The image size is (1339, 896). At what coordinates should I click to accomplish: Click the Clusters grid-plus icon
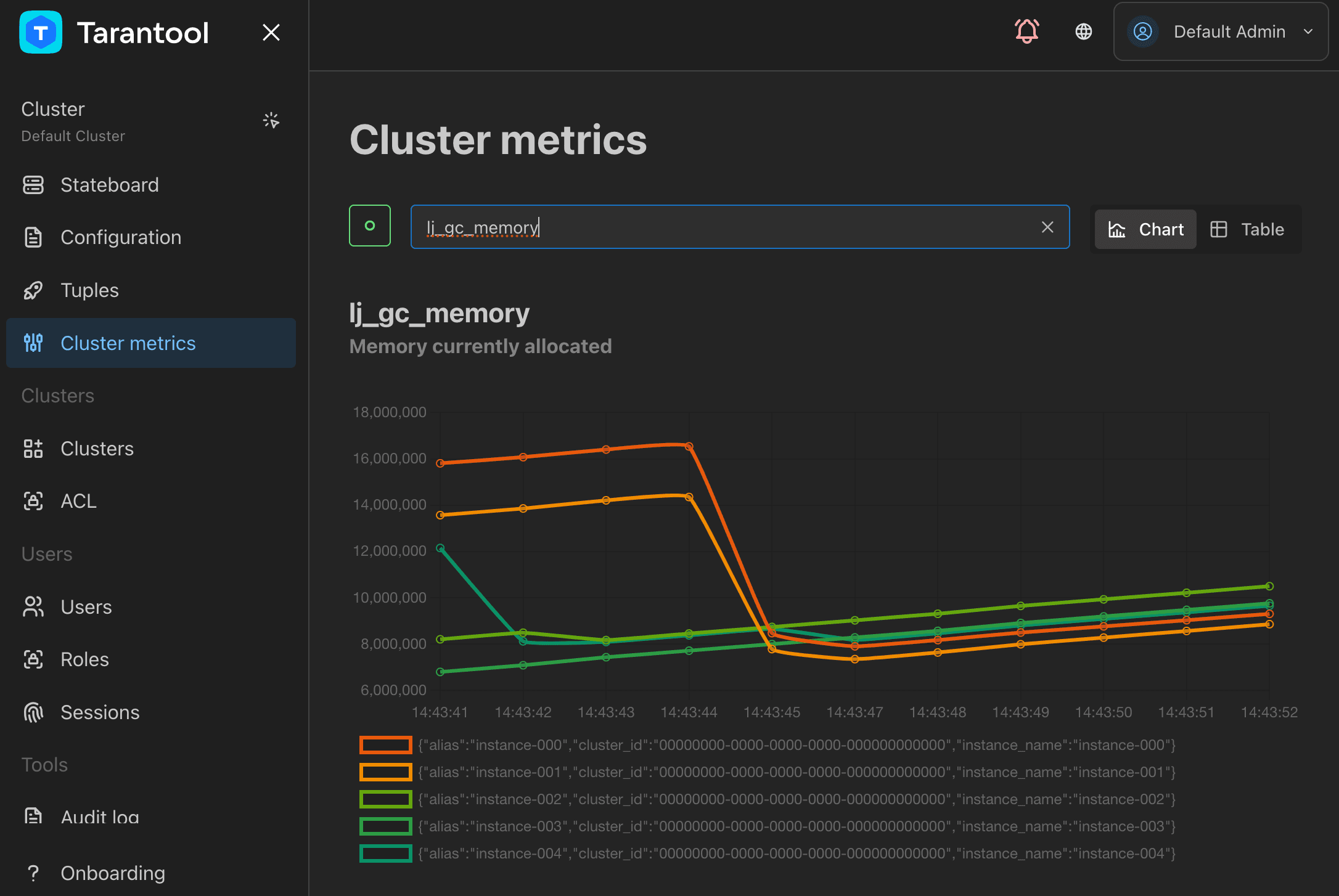pyautogui.click(x=33, y=449)
